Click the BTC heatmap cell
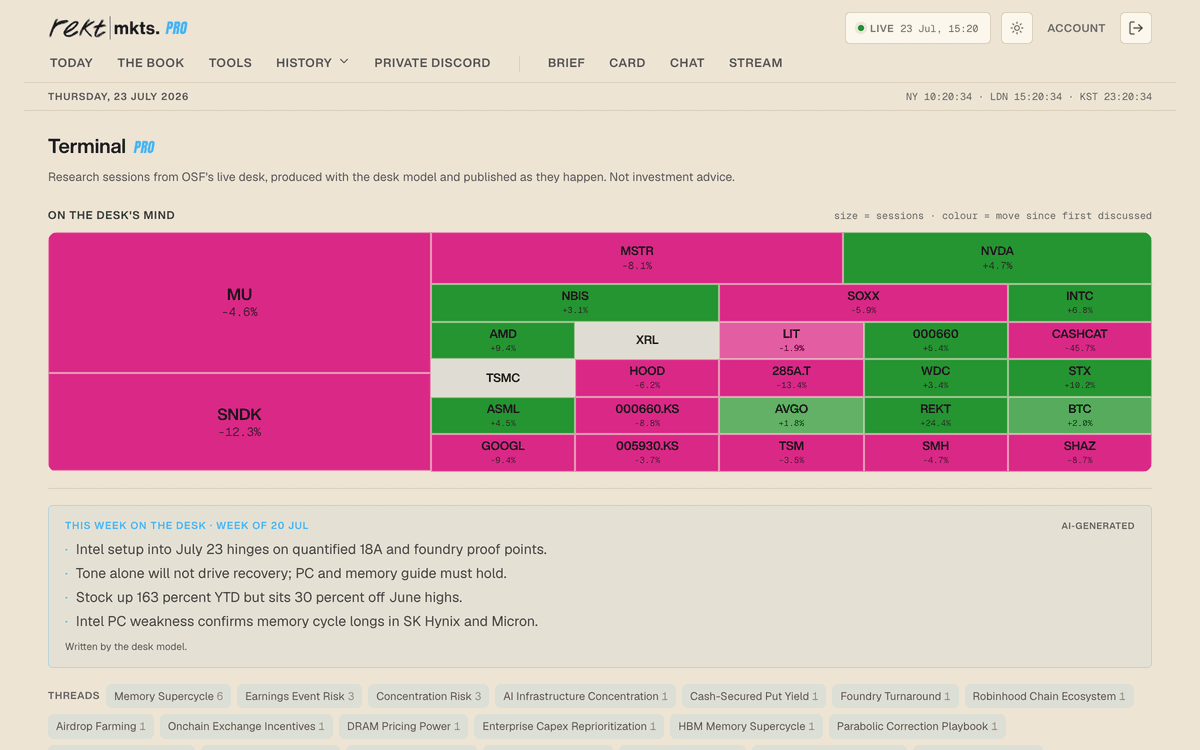The height and width of the screenshot is (750, 1200). coord(1080,415)
